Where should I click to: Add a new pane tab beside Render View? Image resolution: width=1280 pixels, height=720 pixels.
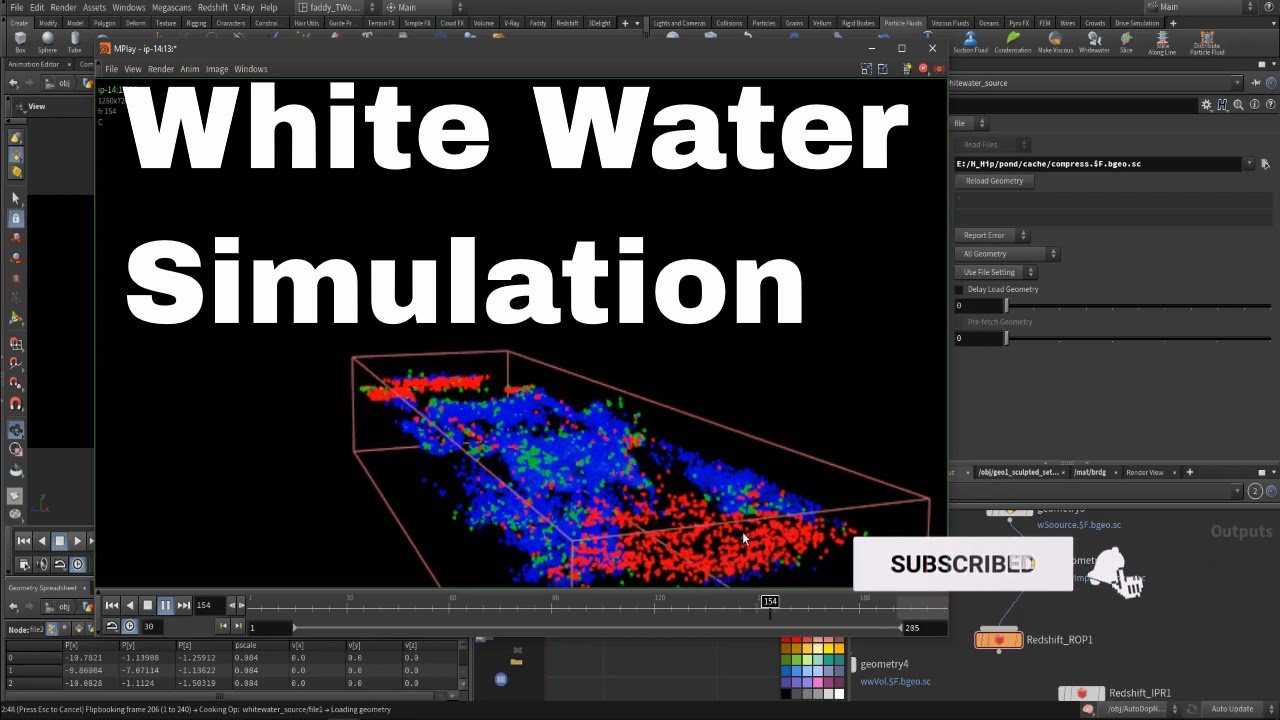[1189, 472]
